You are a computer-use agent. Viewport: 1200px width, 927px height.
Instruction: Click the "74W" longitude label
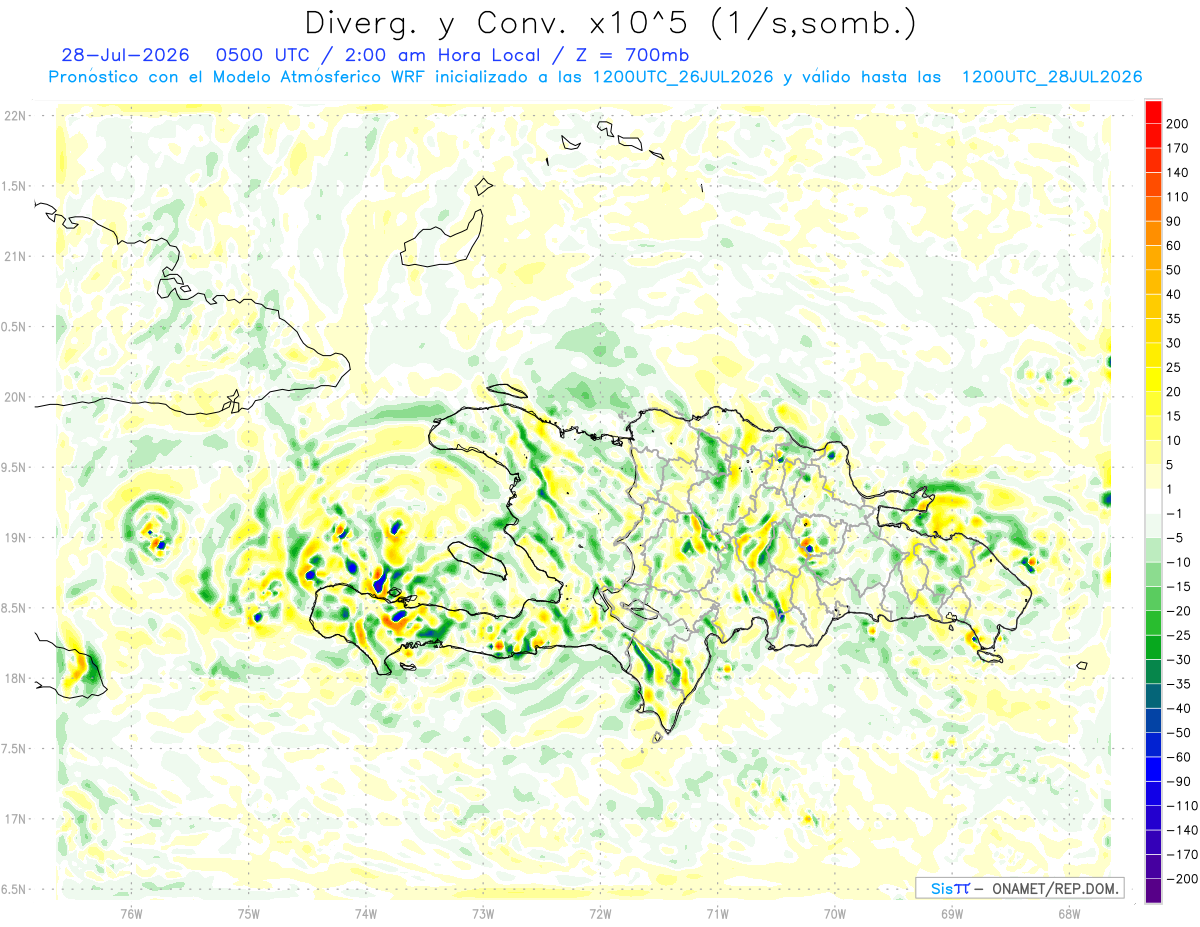tap(366, 913)
